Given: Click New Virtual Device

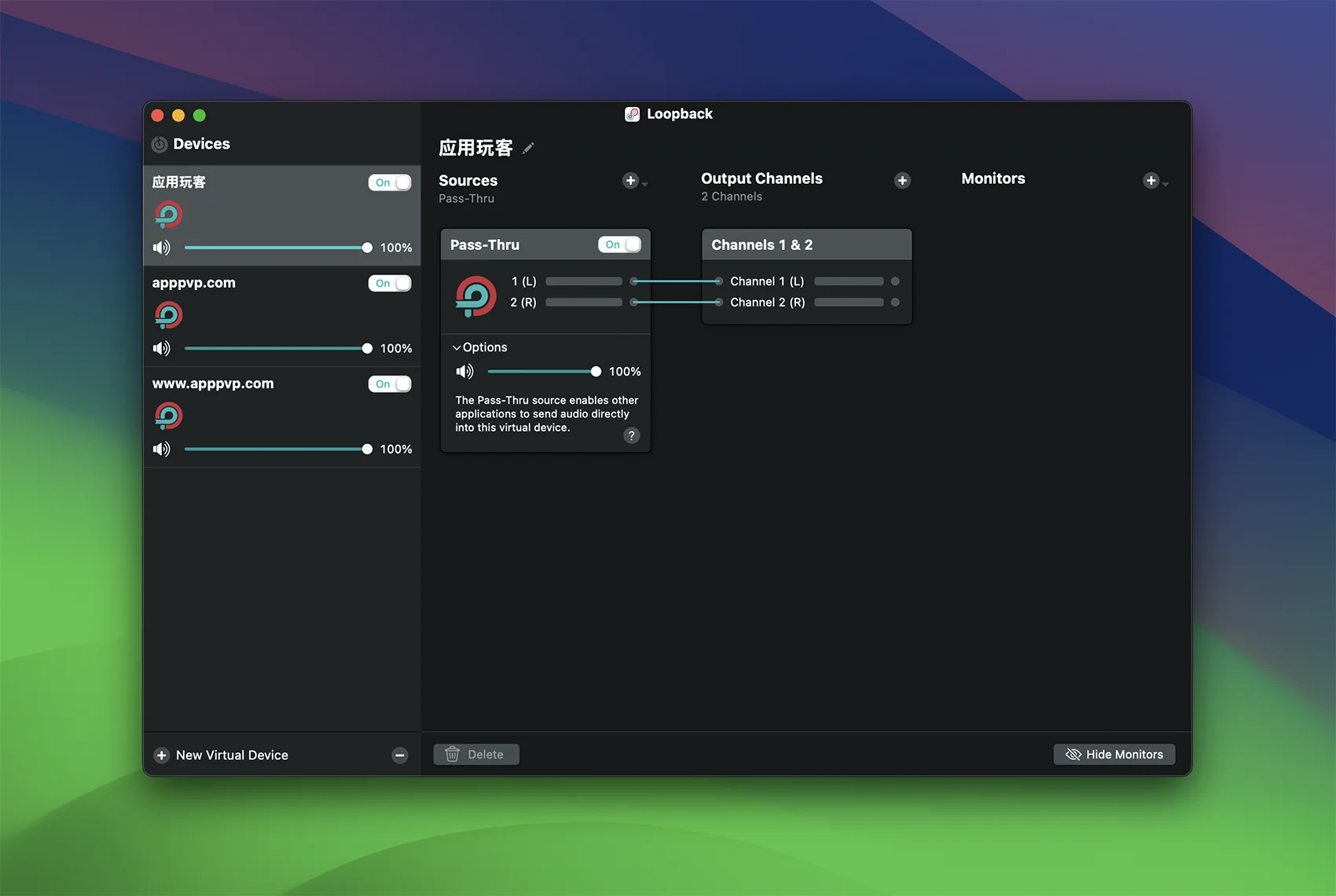Looking at the screenshot, I should (x=232, y=755).
